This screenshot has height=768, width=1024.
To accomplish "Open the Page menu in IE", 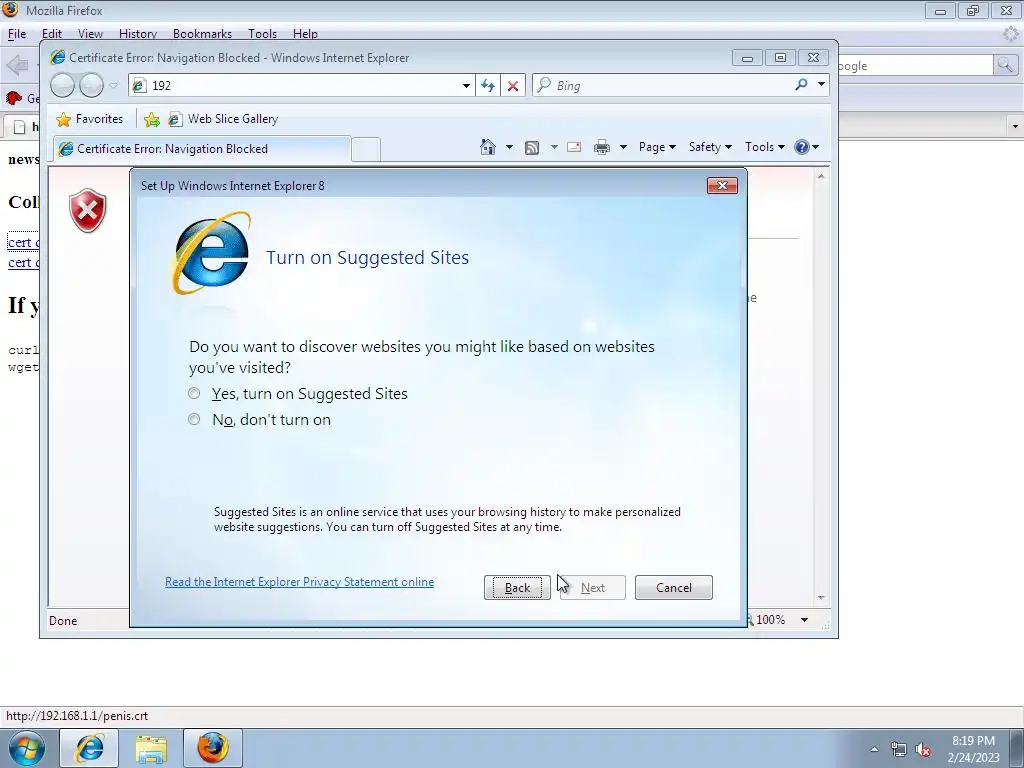I will click(657, 147).
